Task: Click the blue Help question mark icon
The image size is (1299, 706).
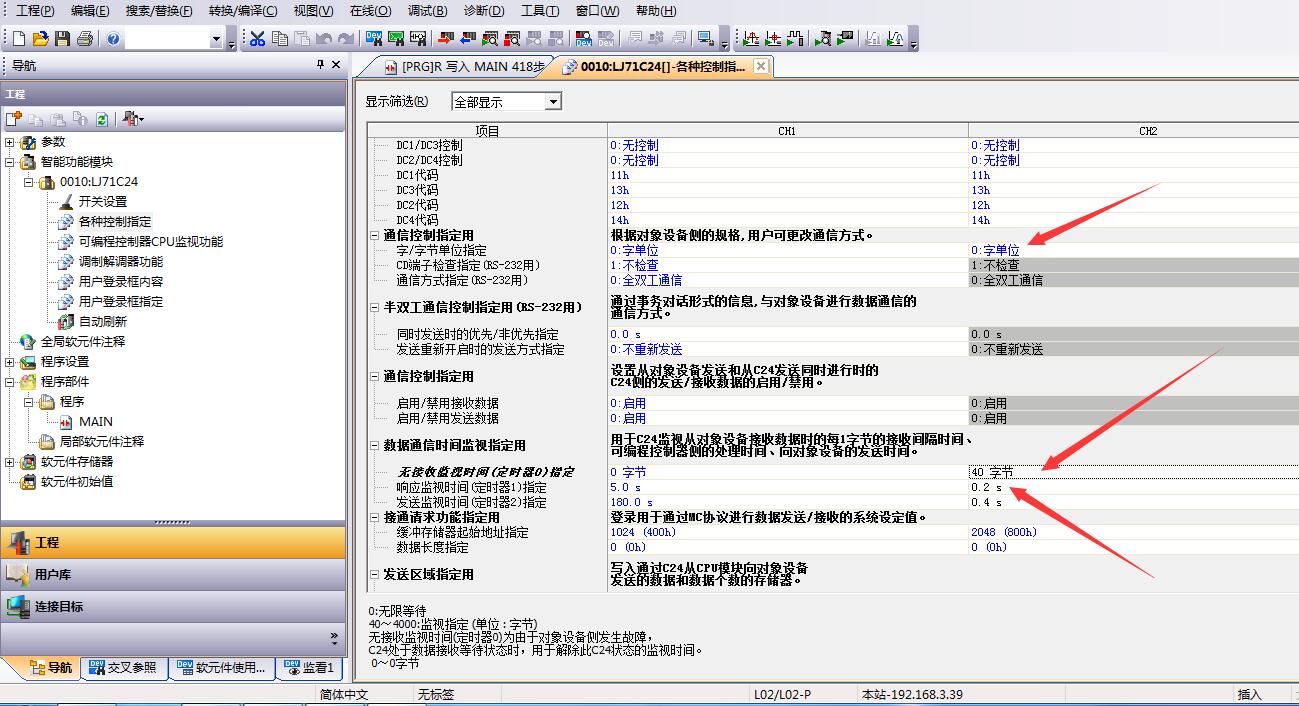Action: click(113, 39)
